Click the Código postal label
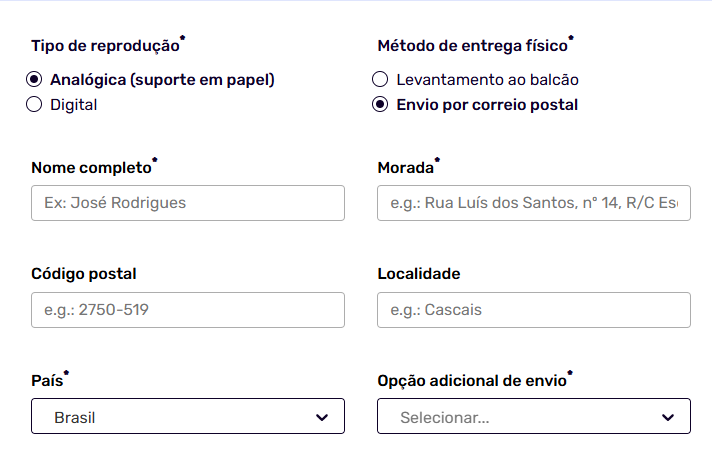712x458 pixels. pos(84,273)
